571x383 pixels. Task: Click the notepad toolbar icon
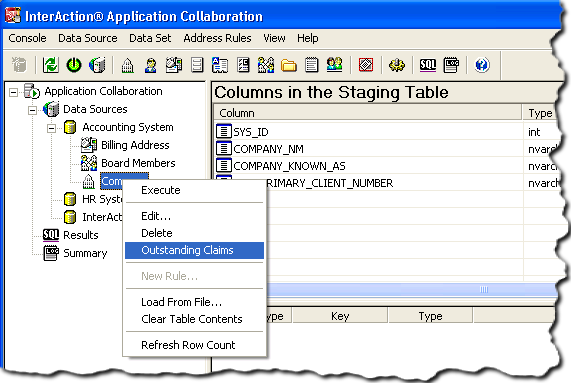312,65
